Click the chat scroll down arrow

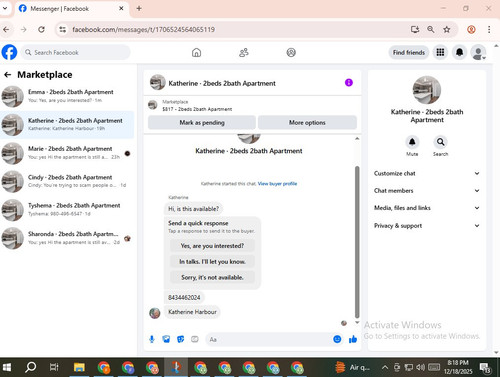click(x=357, y=322)
